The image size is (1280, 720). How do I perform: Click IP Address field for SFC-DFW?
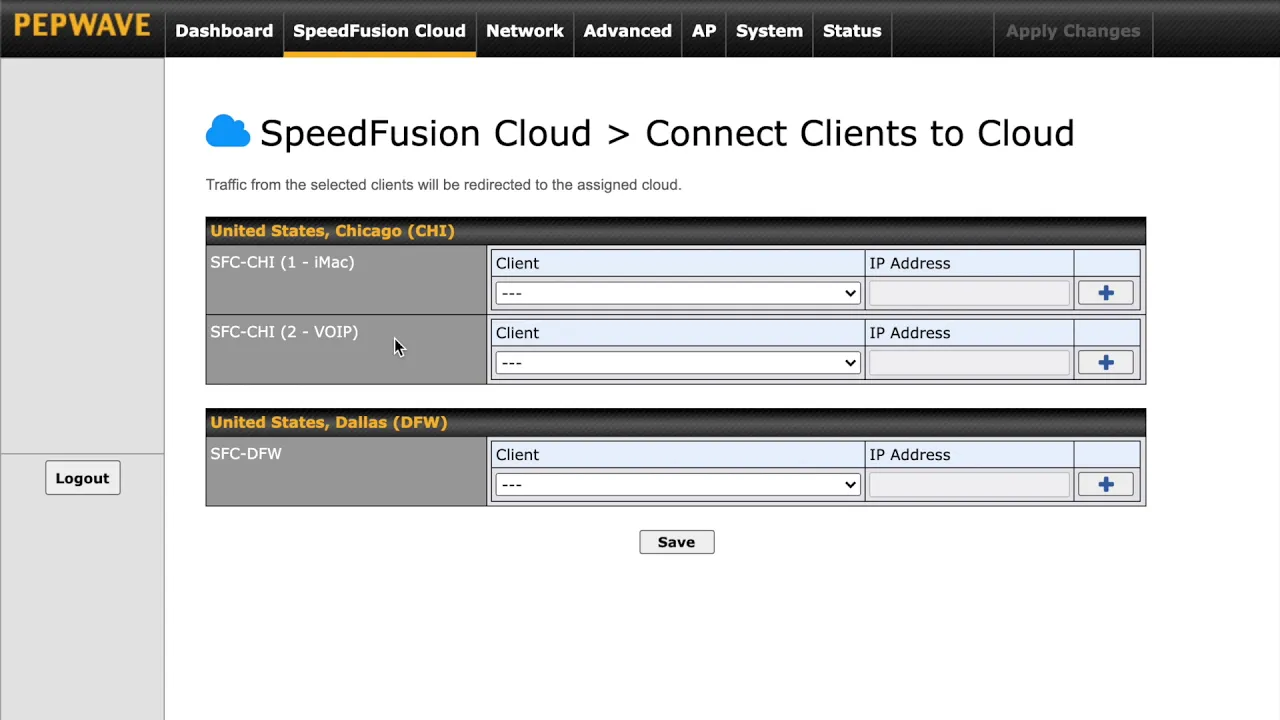pyautogui.click(x=969, y=485)
